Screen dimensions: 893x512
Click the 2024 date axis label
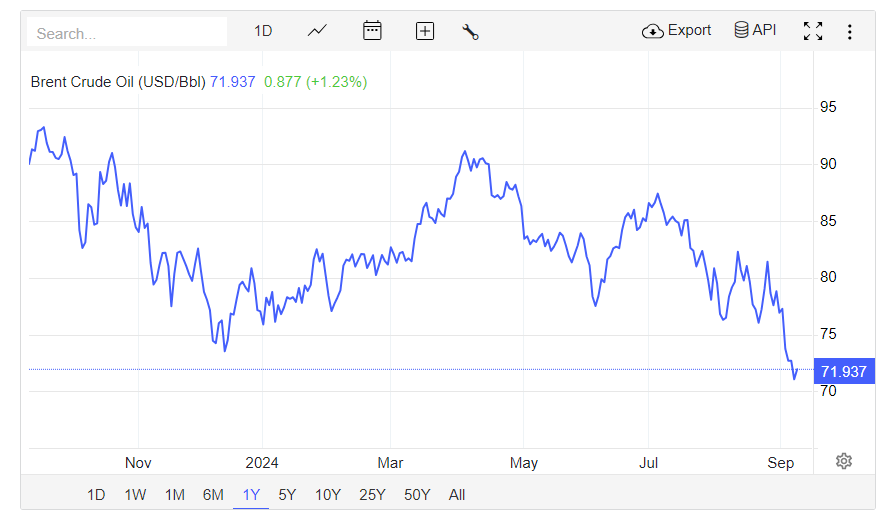(x=262, y=462)
